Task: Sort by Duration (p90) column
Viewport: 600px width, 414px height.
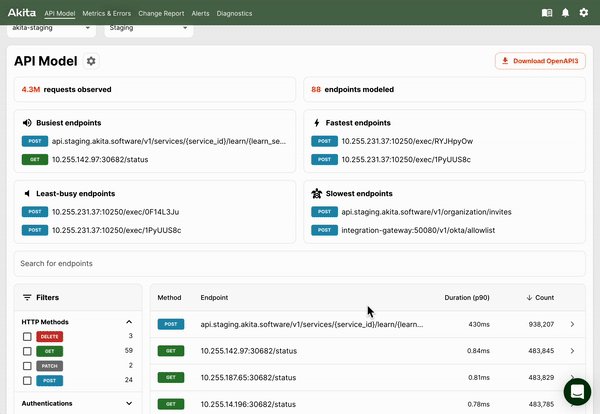Action: point(467,297)
